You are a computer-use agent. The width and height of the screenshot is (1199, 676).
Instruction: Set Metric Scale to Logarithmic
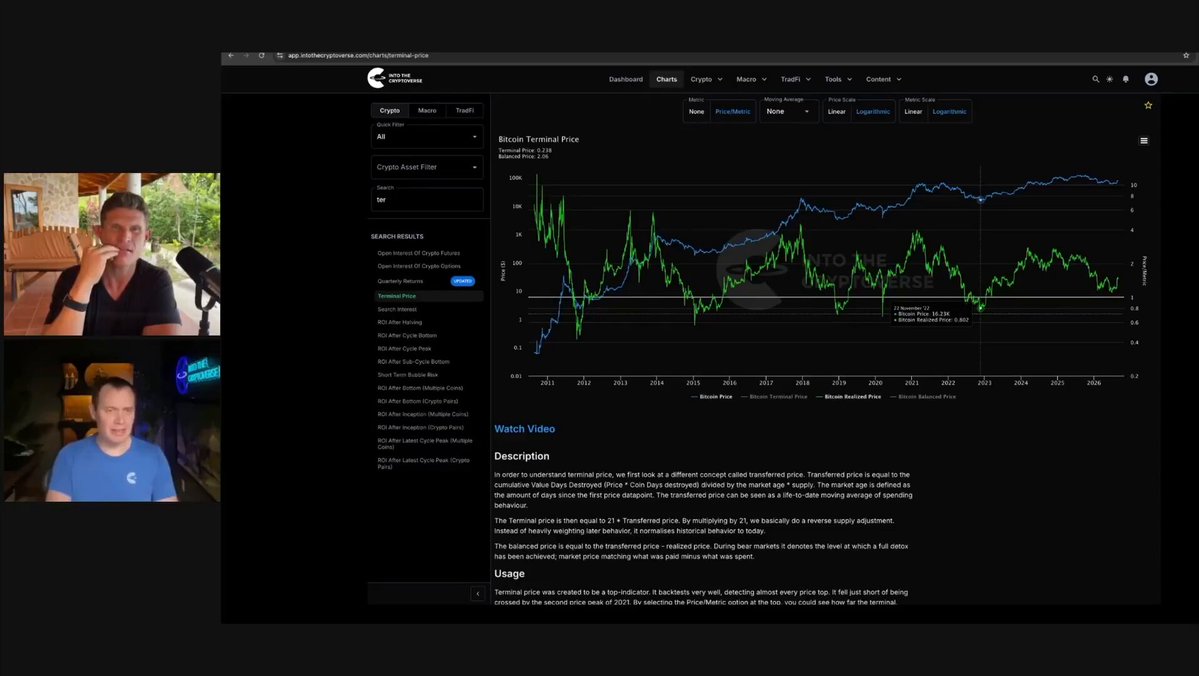click(949, 112)
